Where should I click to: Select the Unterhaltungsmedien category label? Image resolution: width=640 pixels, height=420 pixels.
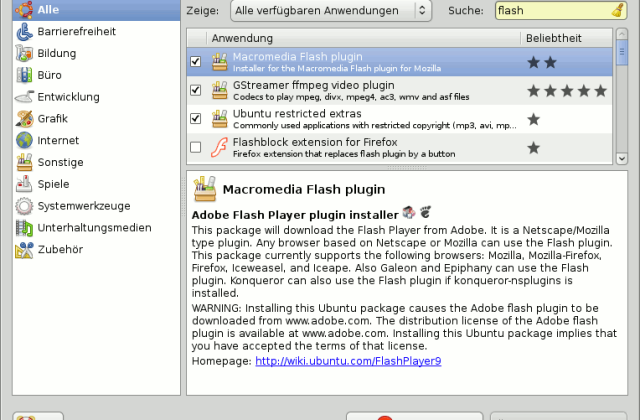point(94,228)
